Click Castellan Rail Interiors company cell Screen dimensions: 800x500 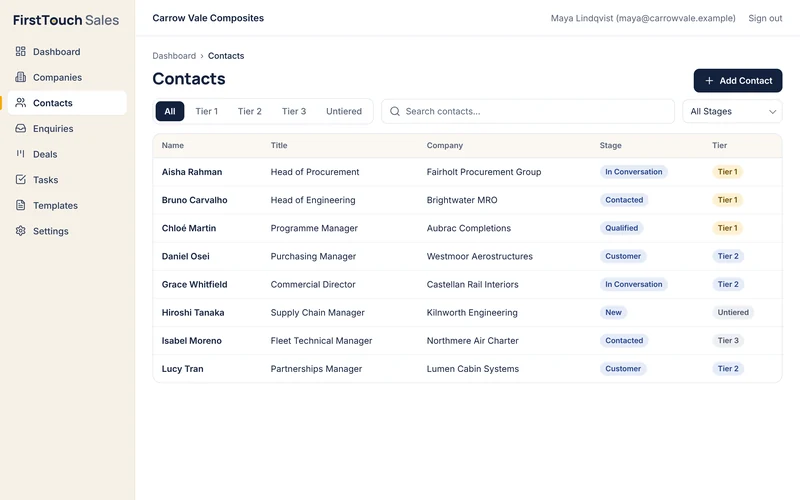472,284
